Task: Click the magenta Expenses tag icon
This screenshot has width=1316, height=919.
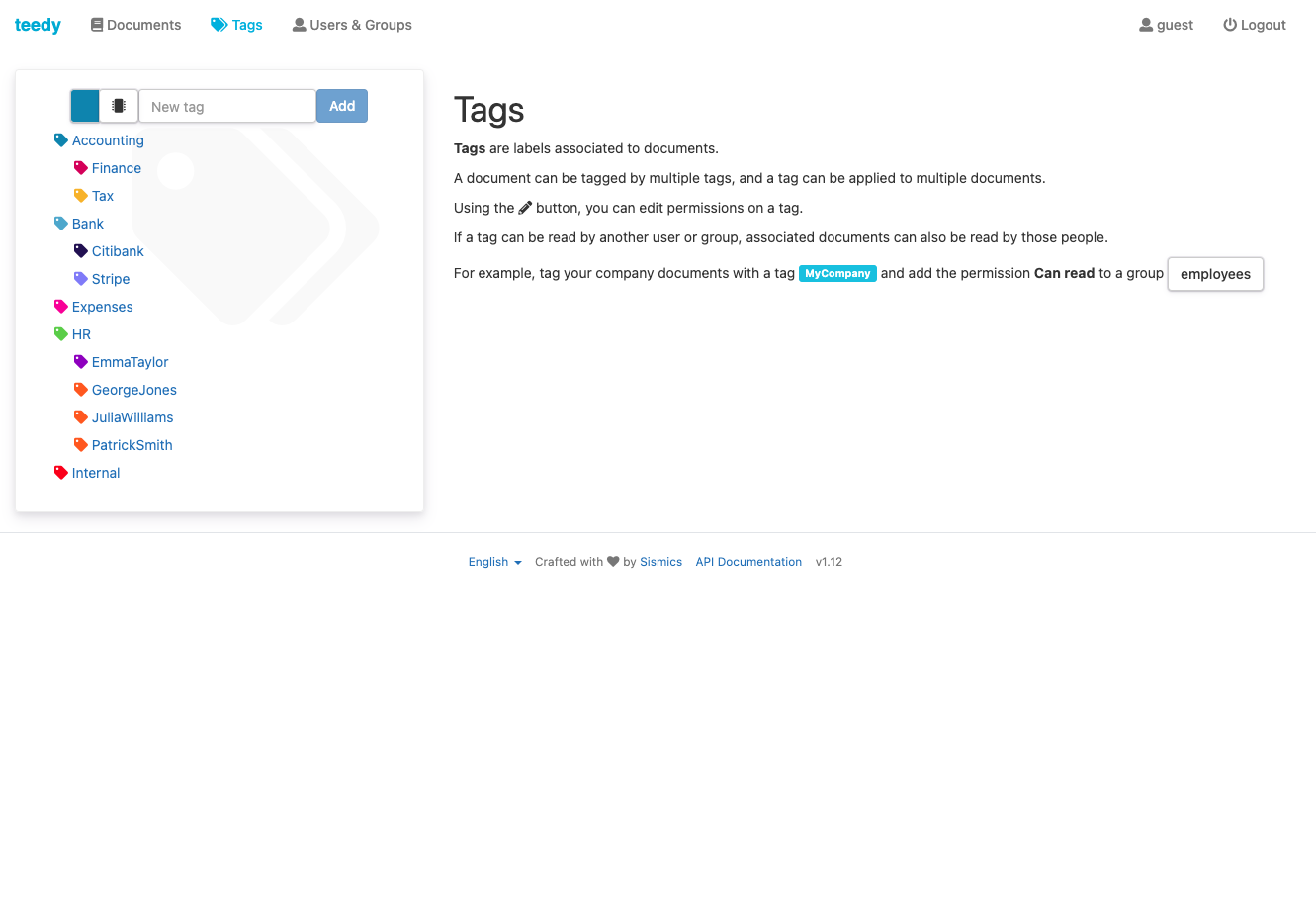Action: pyautogui.click(x=61, y=307)
